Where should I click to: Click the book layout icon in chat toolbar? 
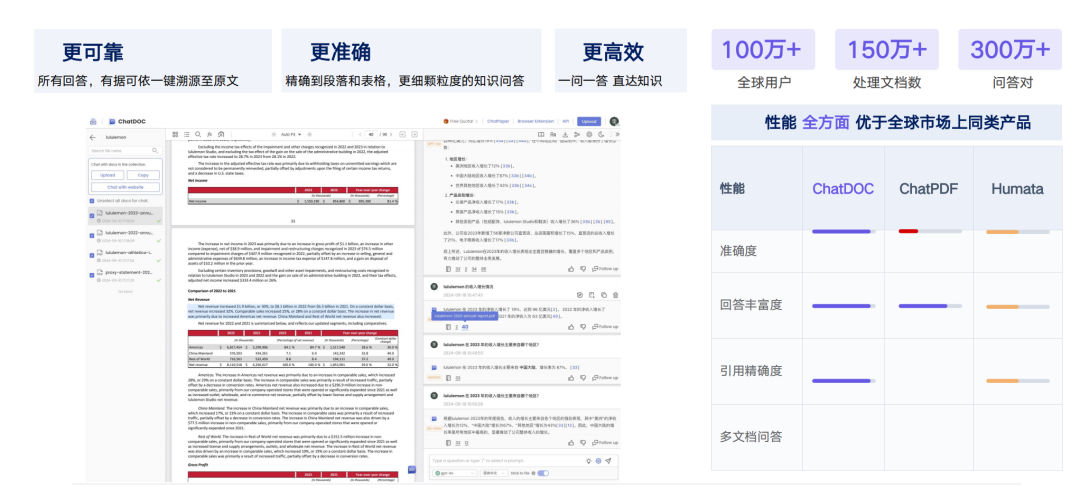(541, 134)
